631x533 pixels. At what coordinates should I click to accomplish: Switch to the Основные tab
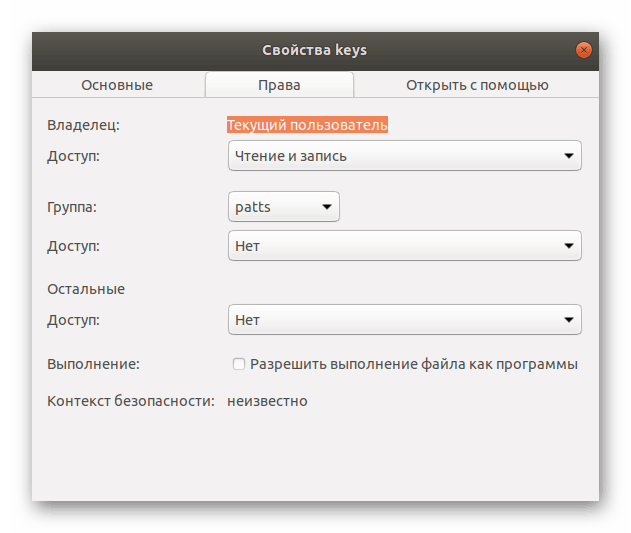117,85
